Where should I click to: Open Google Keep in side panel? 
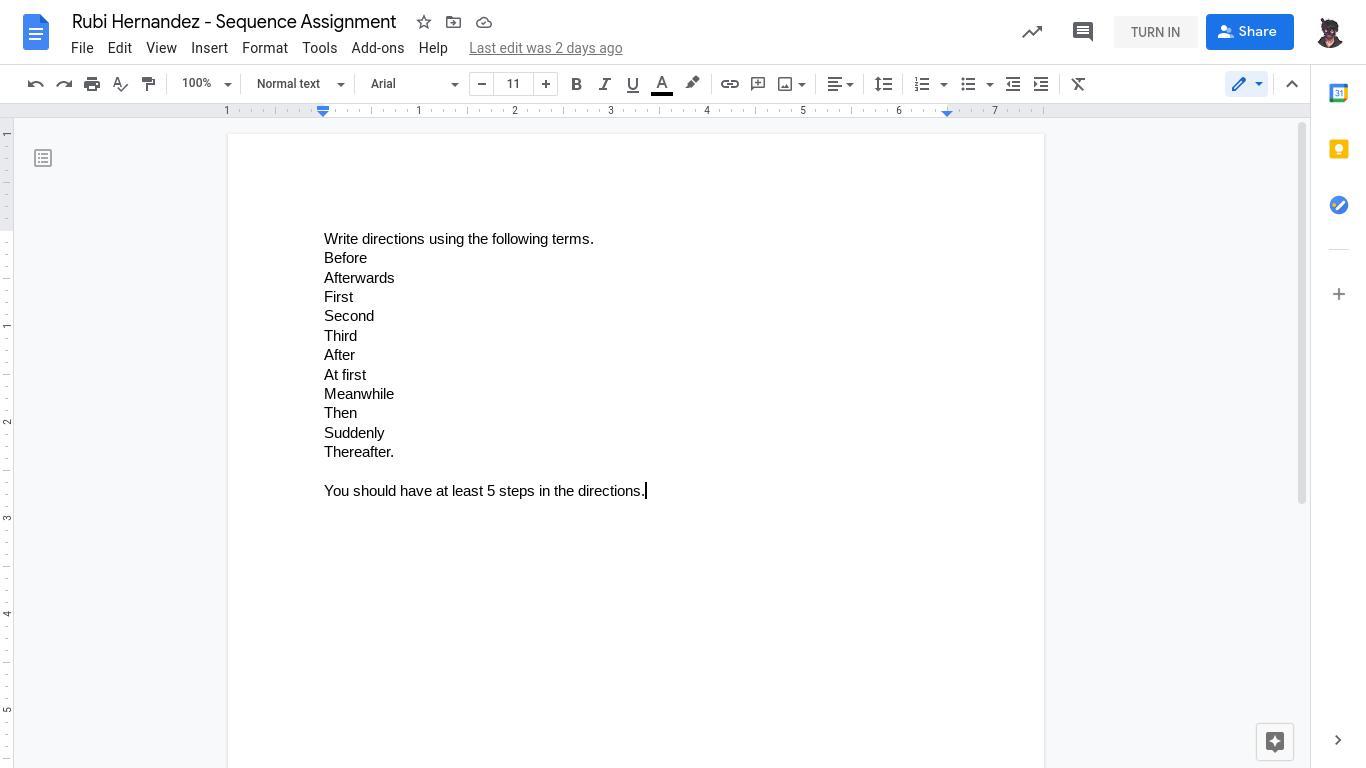(1338, 149)
